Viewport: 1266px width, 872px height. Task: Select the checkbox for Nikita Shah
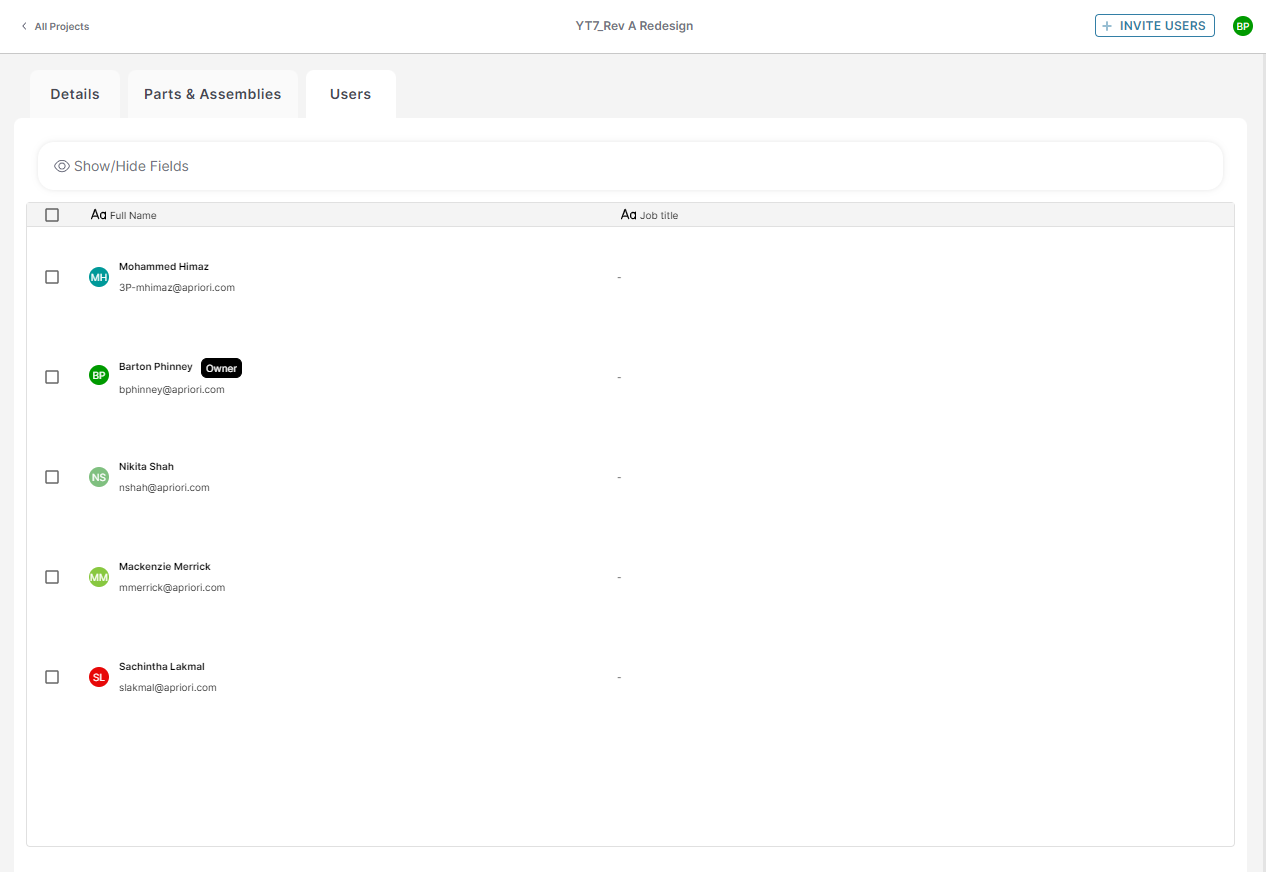tap(52, 477)
